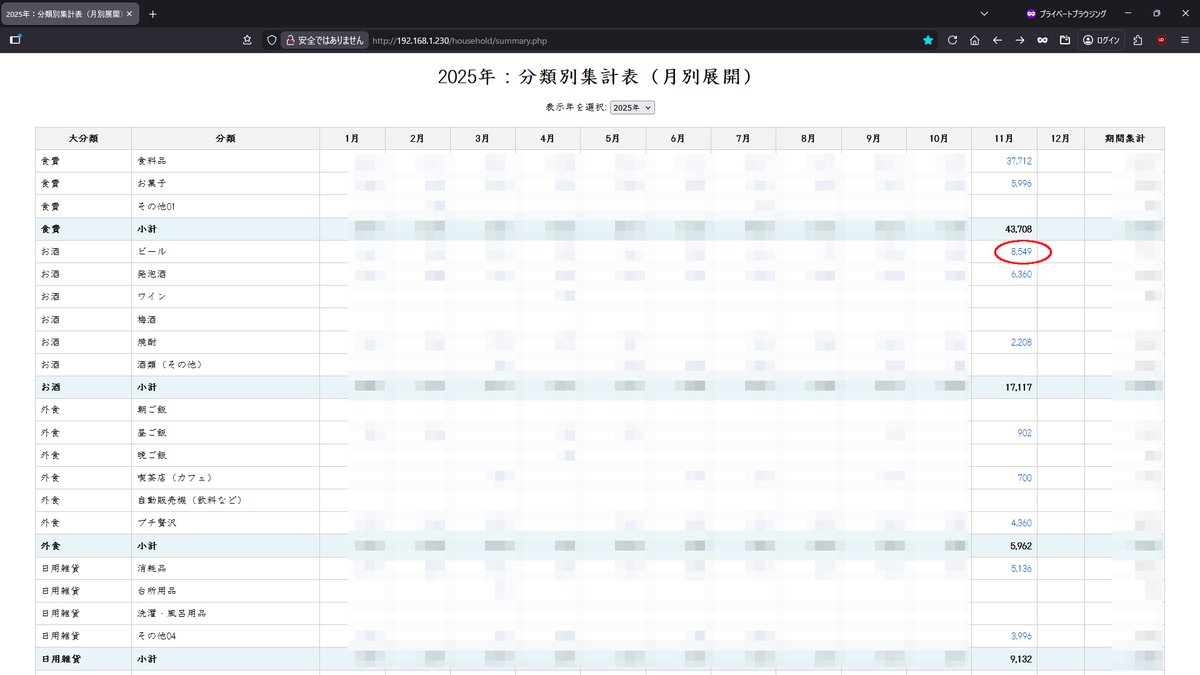Click the 6月 column header
Image resolution: width=1200 pixels, height=675 pixels.
pos(678,138)
